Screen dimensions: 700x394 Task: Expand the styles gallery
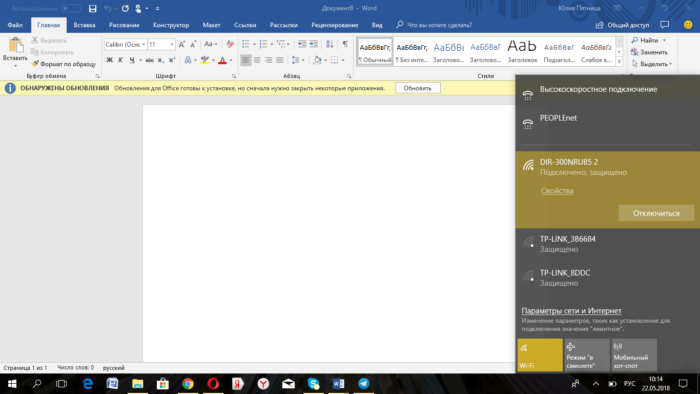(619, 62)
